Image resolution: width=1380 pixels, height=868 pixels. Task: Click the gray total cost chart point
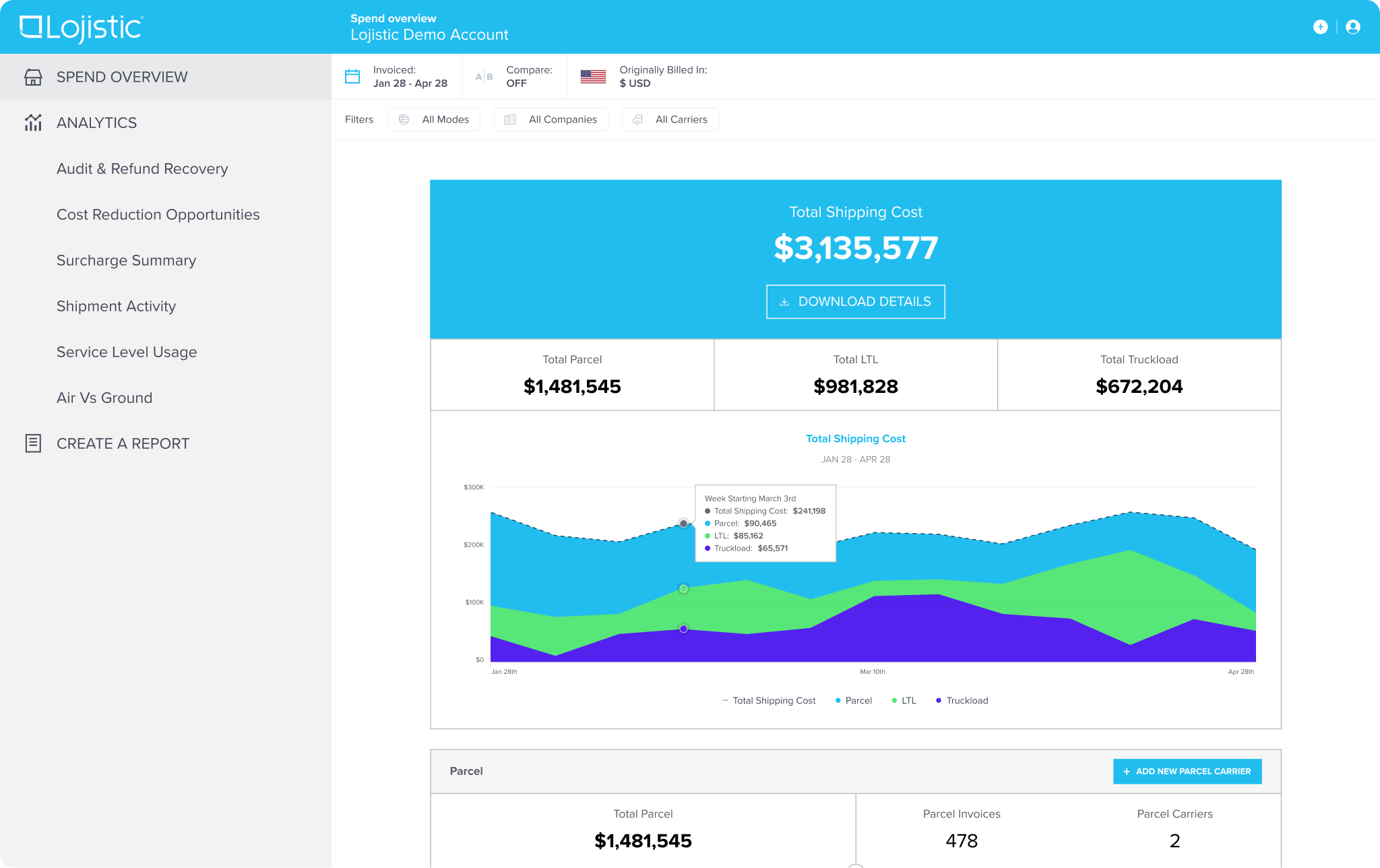683,524
